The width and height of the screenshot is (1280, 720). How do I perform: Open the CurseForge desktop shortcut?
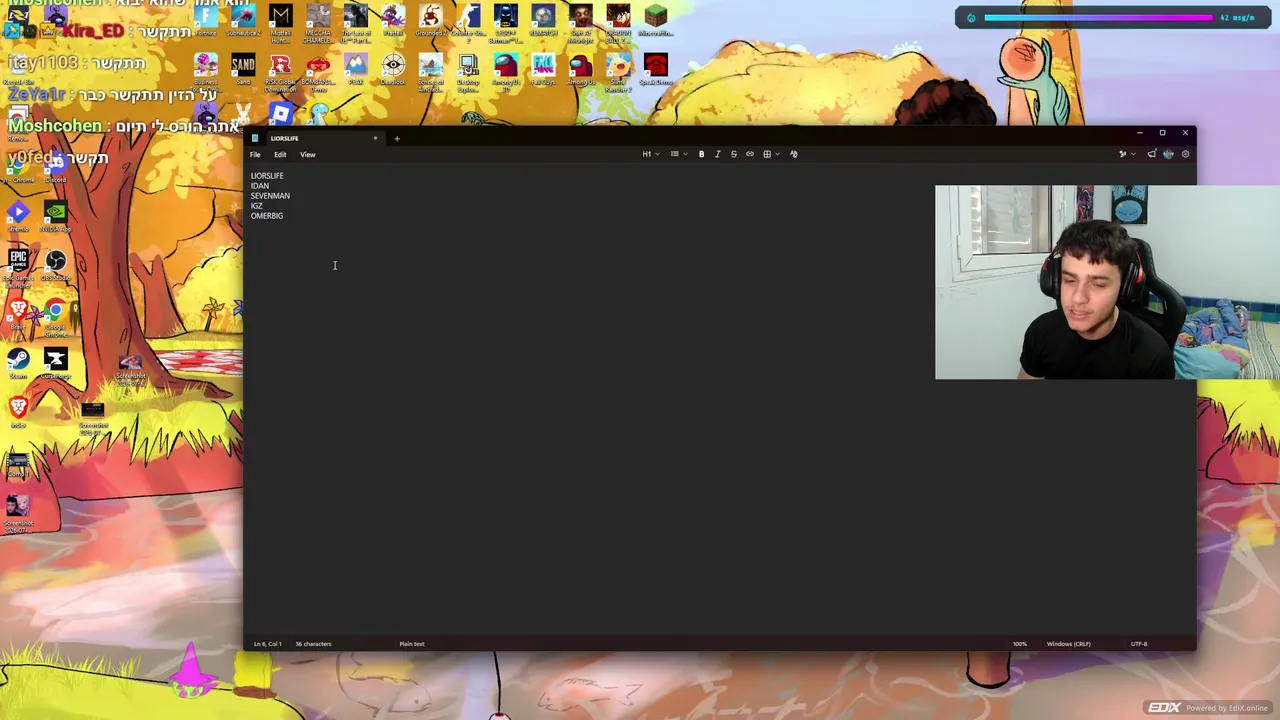click(56, 362)
